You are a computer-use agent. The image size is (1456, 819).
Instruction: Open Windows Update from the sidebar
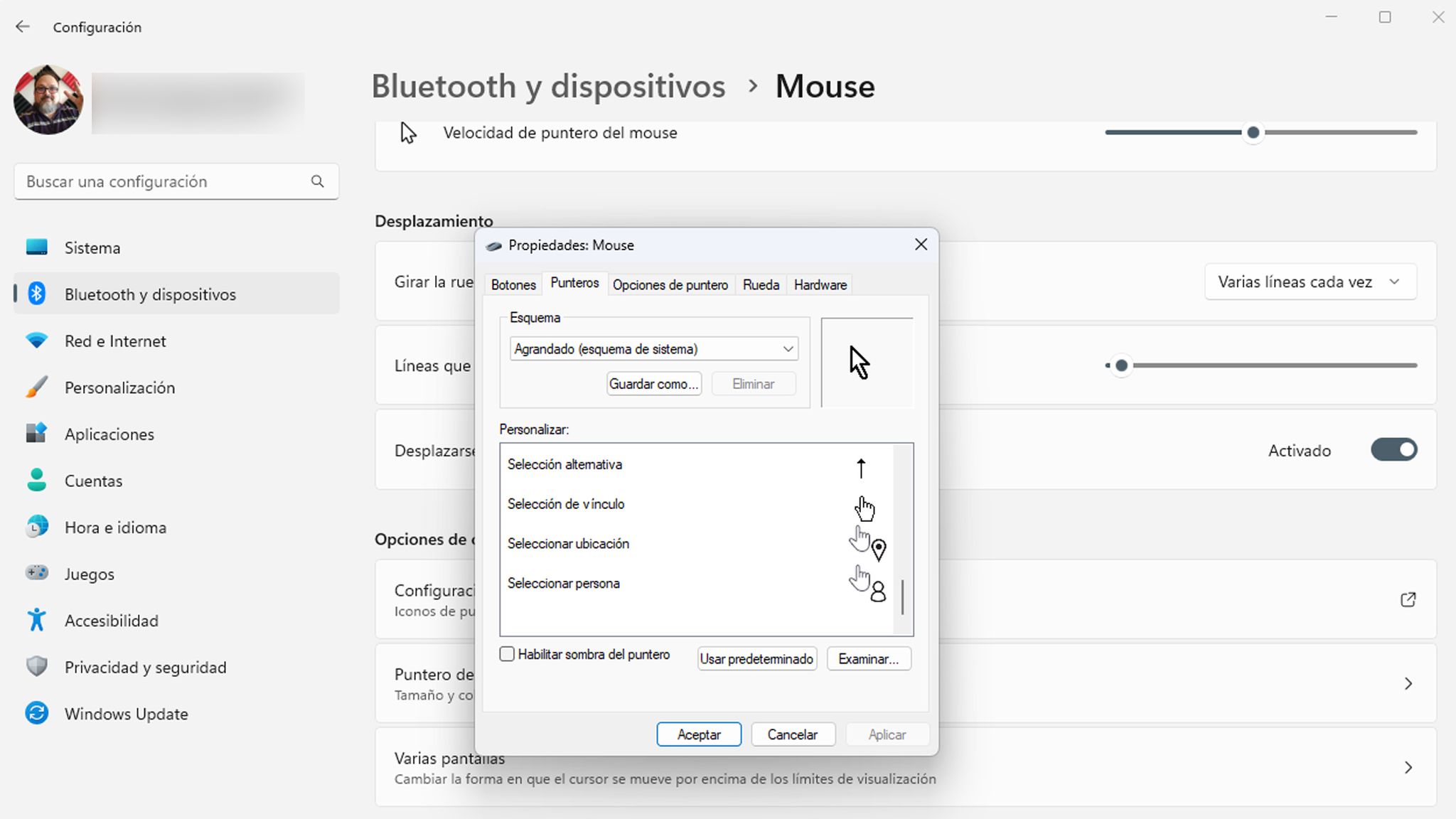point(126,713)
